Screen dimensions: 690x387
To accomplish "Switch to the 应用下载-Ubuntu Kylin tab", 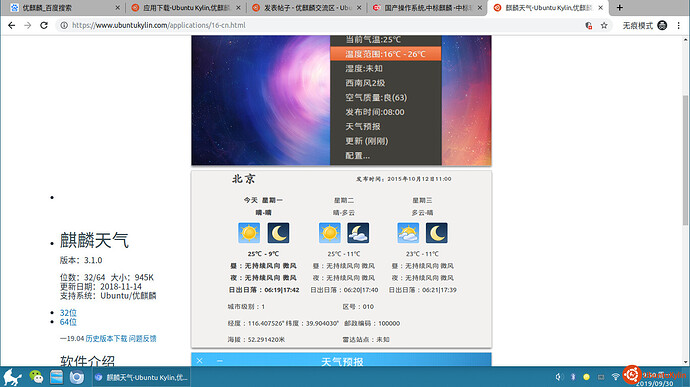I will point(185,7).
